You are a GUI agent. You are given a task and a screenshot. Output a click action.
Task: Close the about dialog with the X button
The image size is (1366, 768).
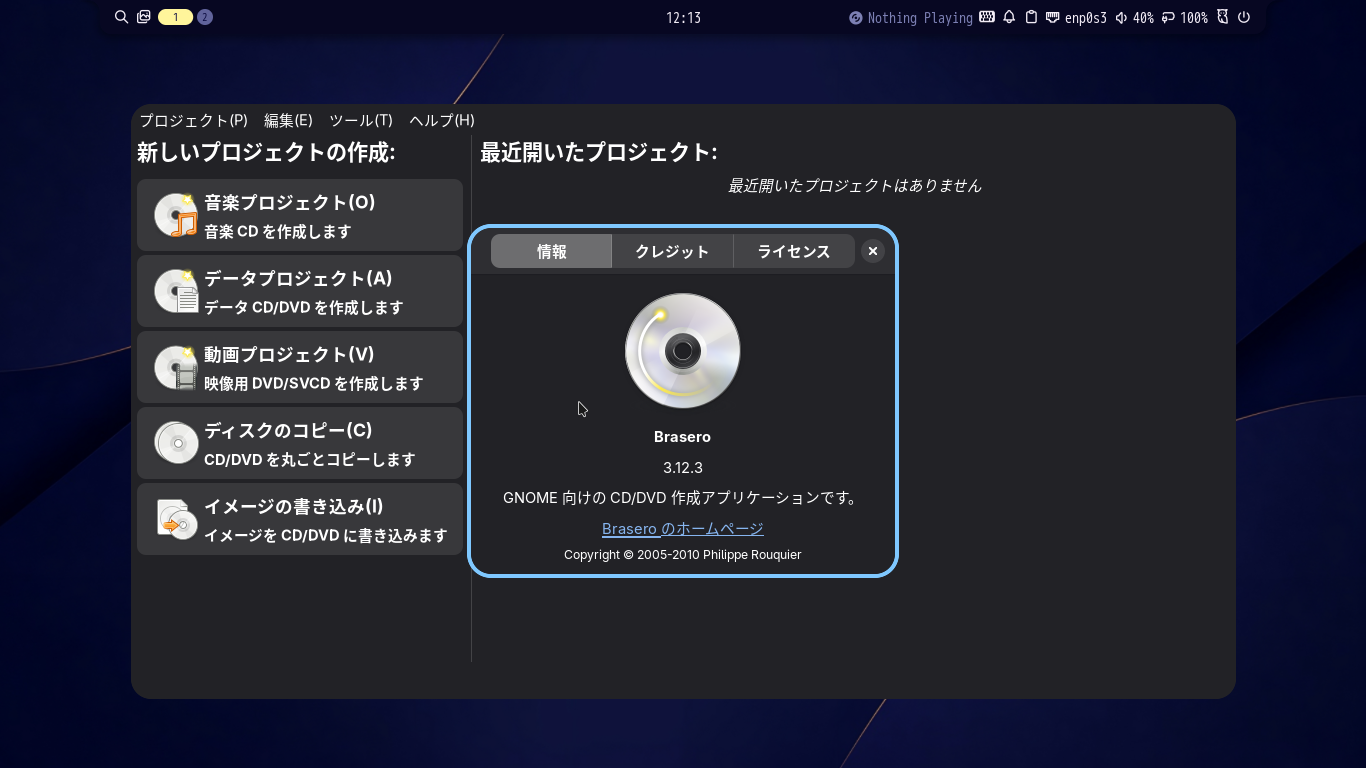[873, 251]
